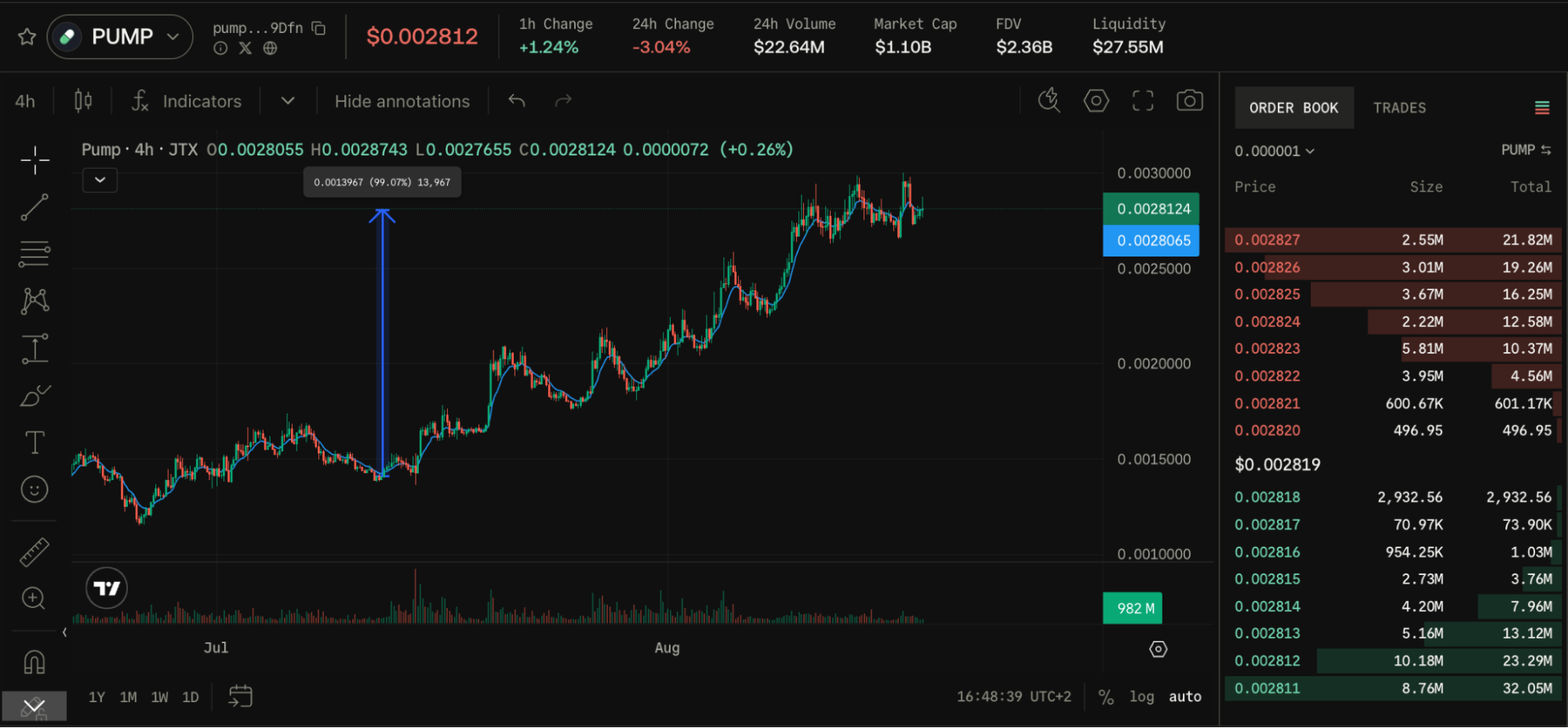Select the crosshair cursor tool
The image size is (1568, 728).
[35, 160]
